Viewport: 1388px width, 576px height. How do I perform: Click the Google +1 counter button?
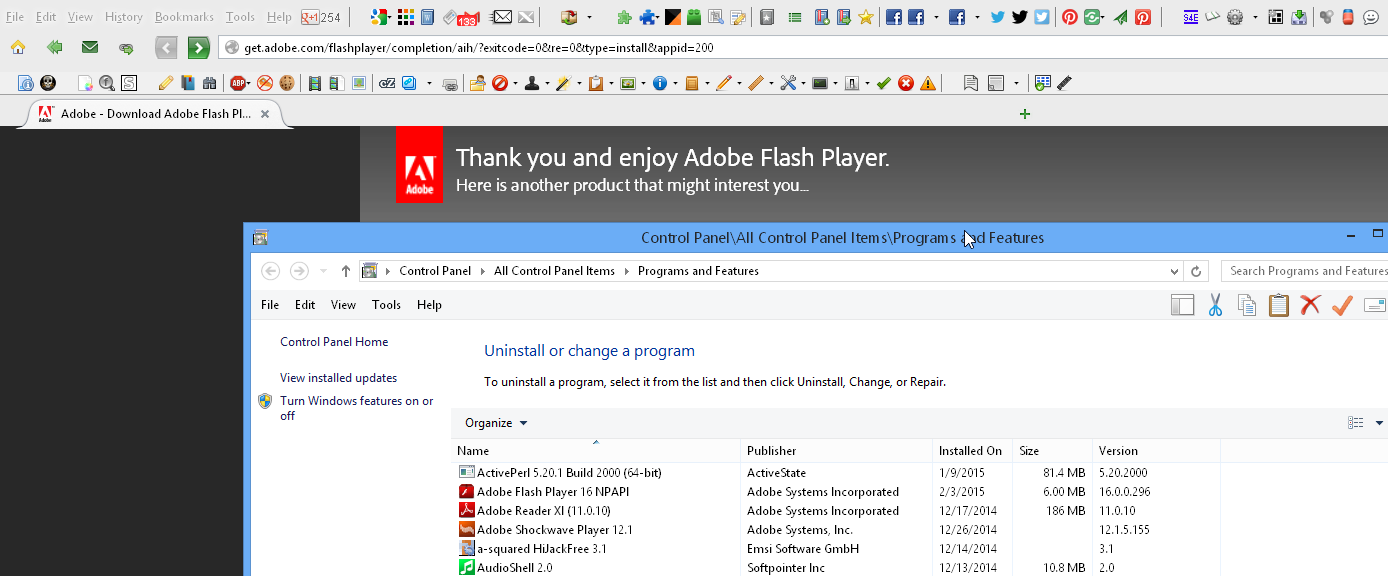321,17
